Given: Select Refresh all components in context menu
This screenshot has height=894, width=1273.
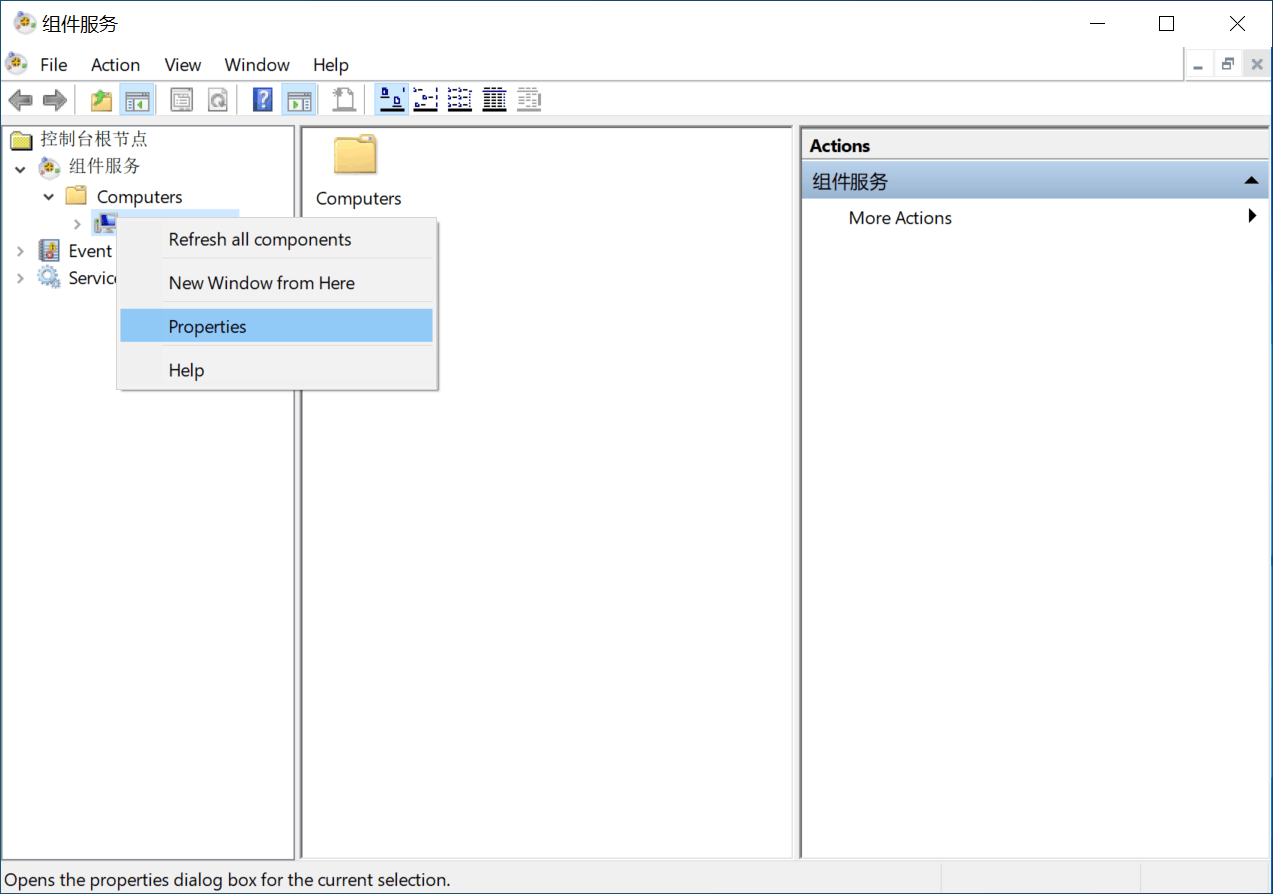Looking at the screenshot, I should (260, 240).
